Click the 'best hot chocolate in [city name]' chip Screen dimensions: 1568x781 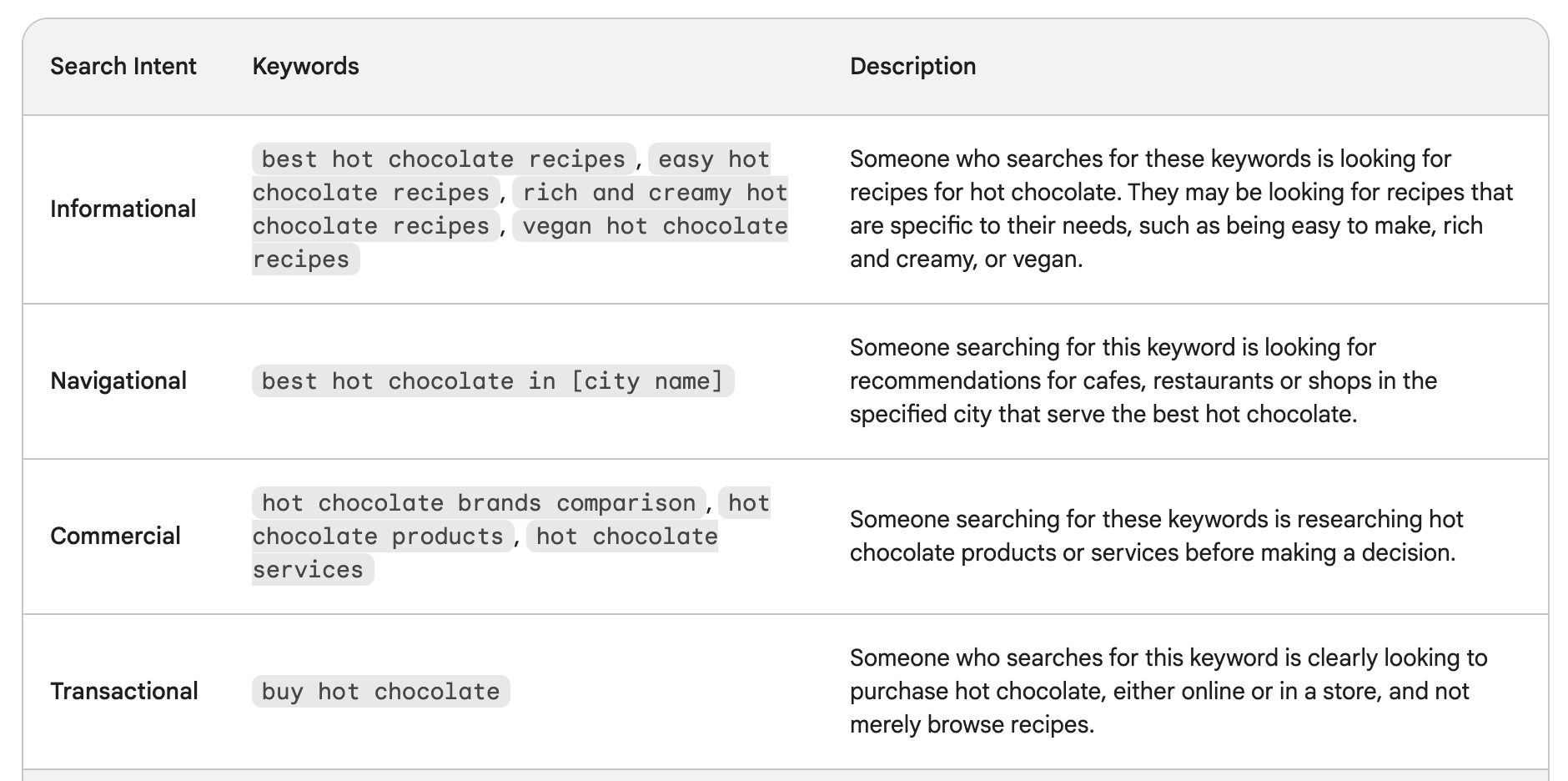click(x=492, y=381)
